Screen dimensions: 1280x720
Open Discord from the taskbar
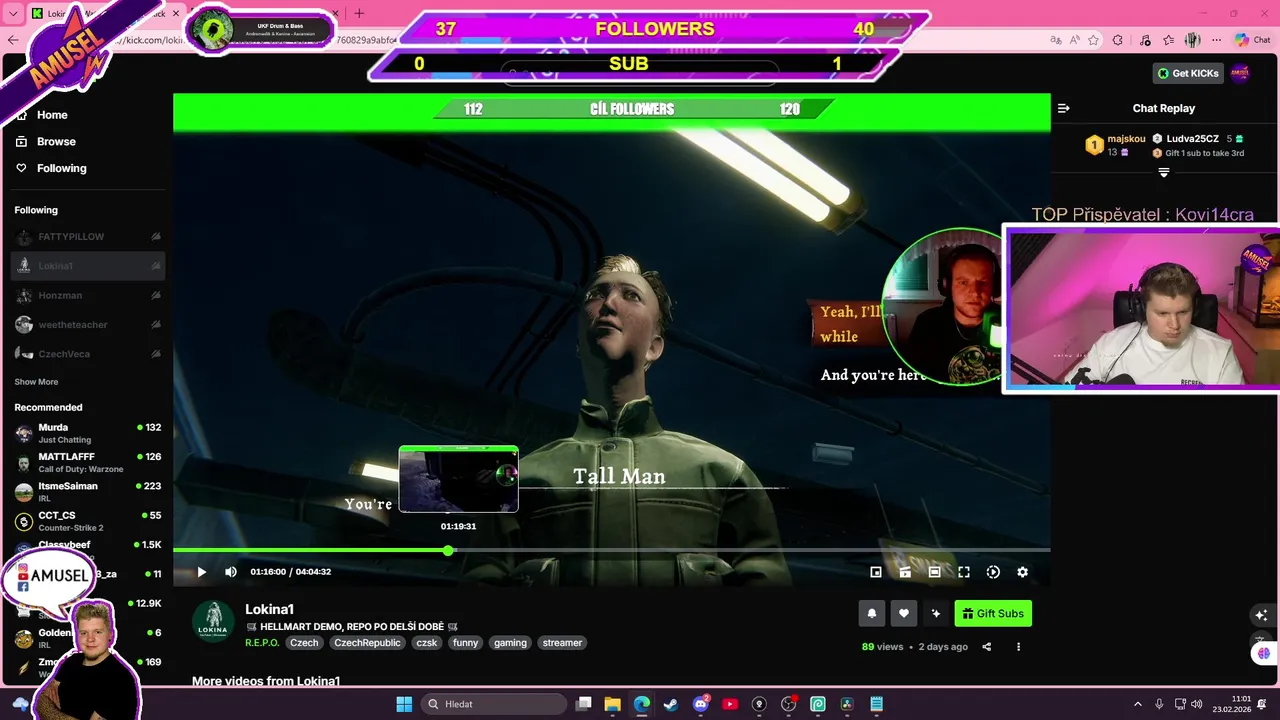pos(700,704)
